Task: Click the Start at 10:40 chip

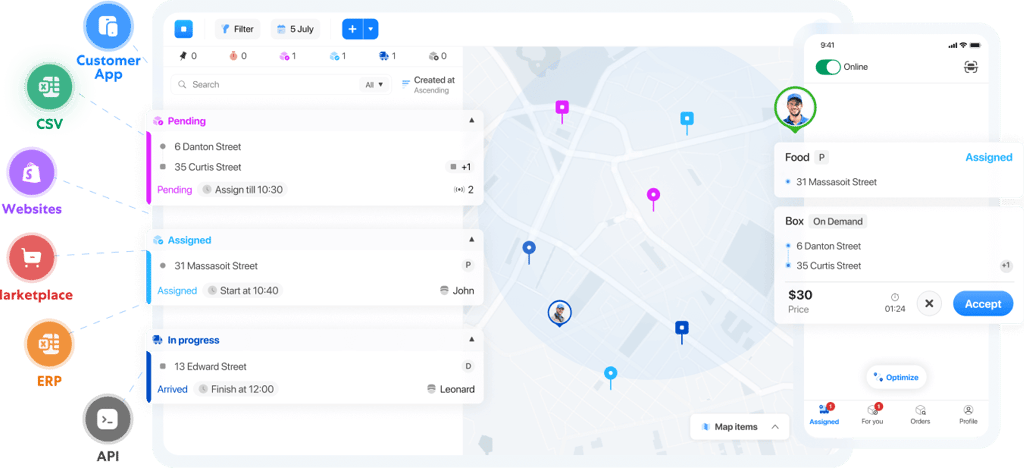Action: (242, 290)
